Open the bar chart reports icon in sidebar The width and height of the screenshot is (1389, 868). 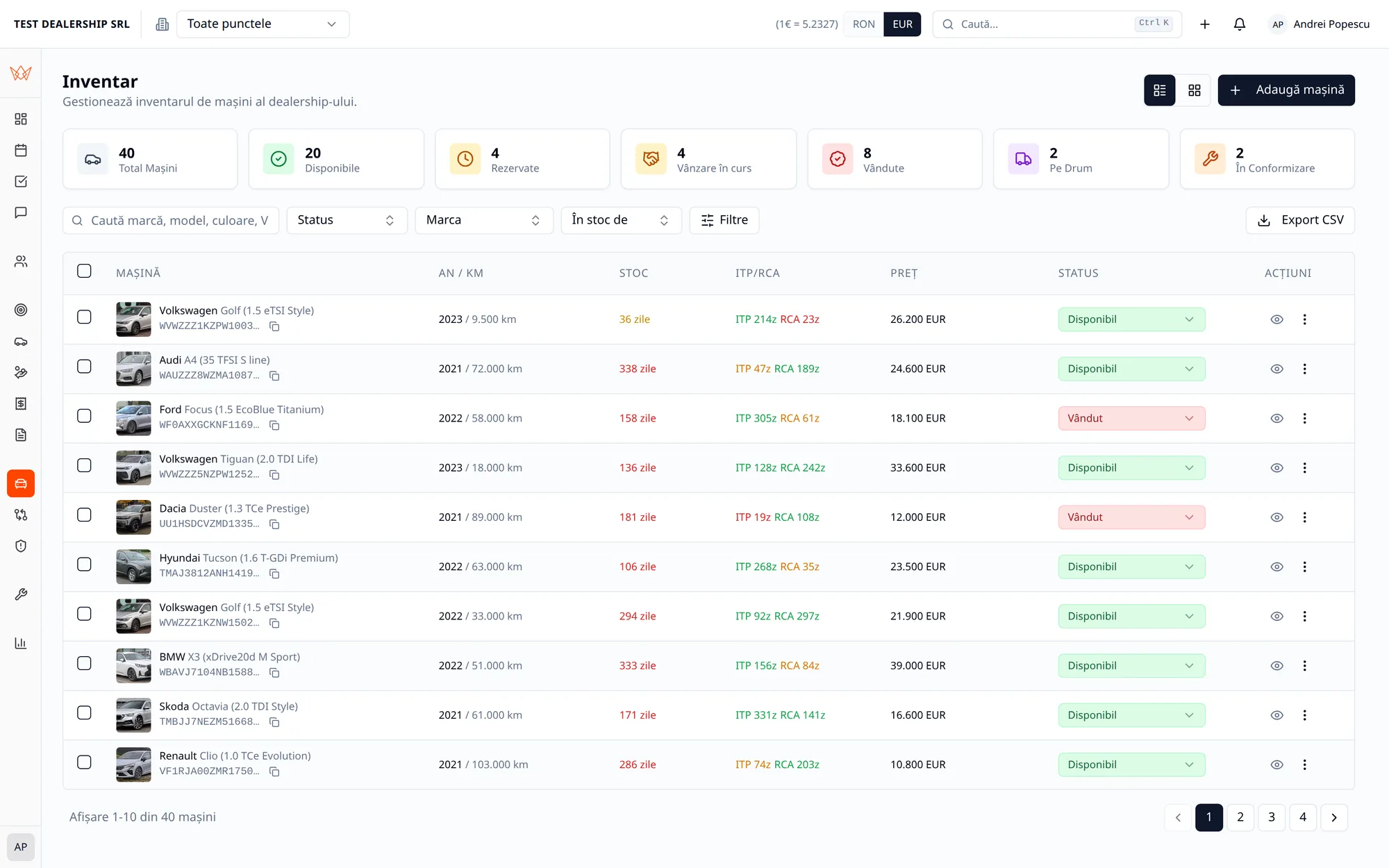point(21,643)
